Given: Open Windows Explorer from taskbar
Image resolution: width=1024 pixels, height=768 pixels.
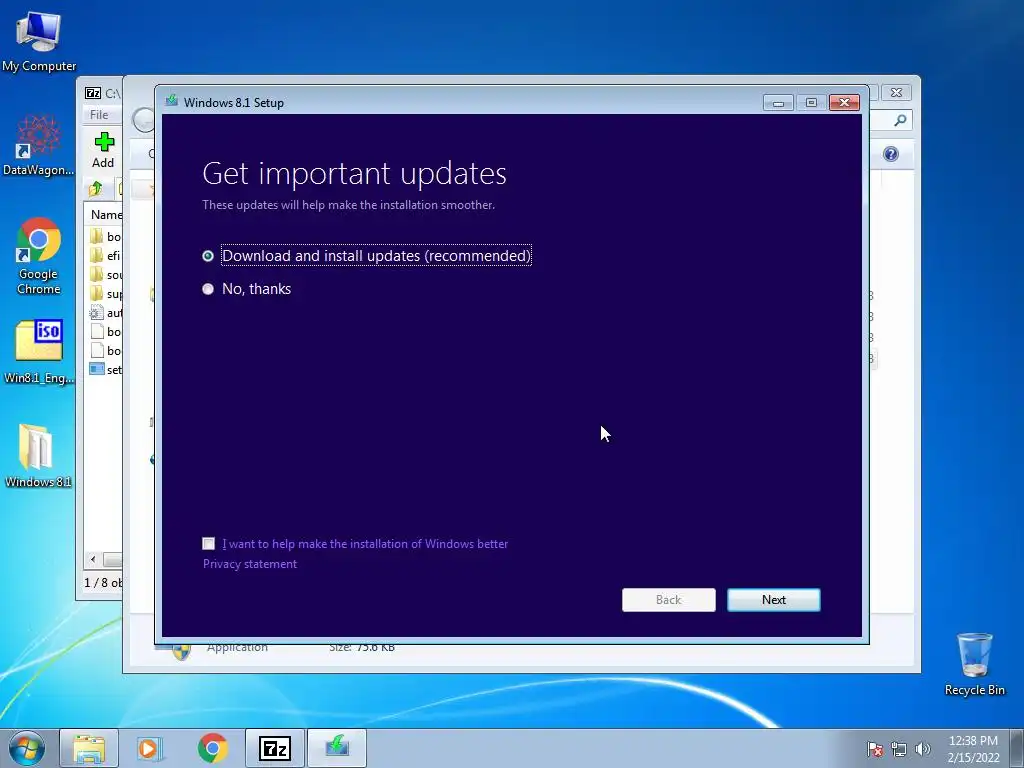Looking at the screenshot, I should 89,748.
